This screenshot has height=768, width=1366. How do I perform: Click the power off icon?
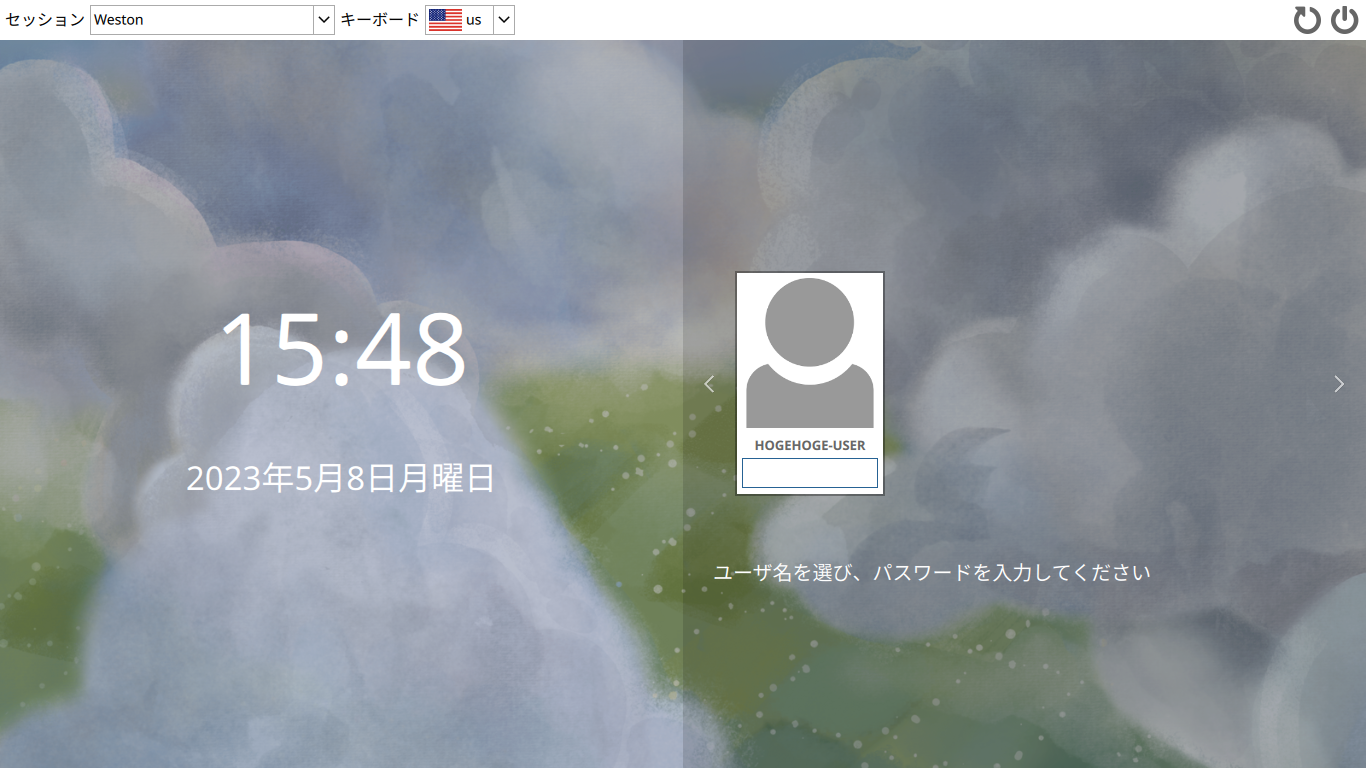[1345, 20]
